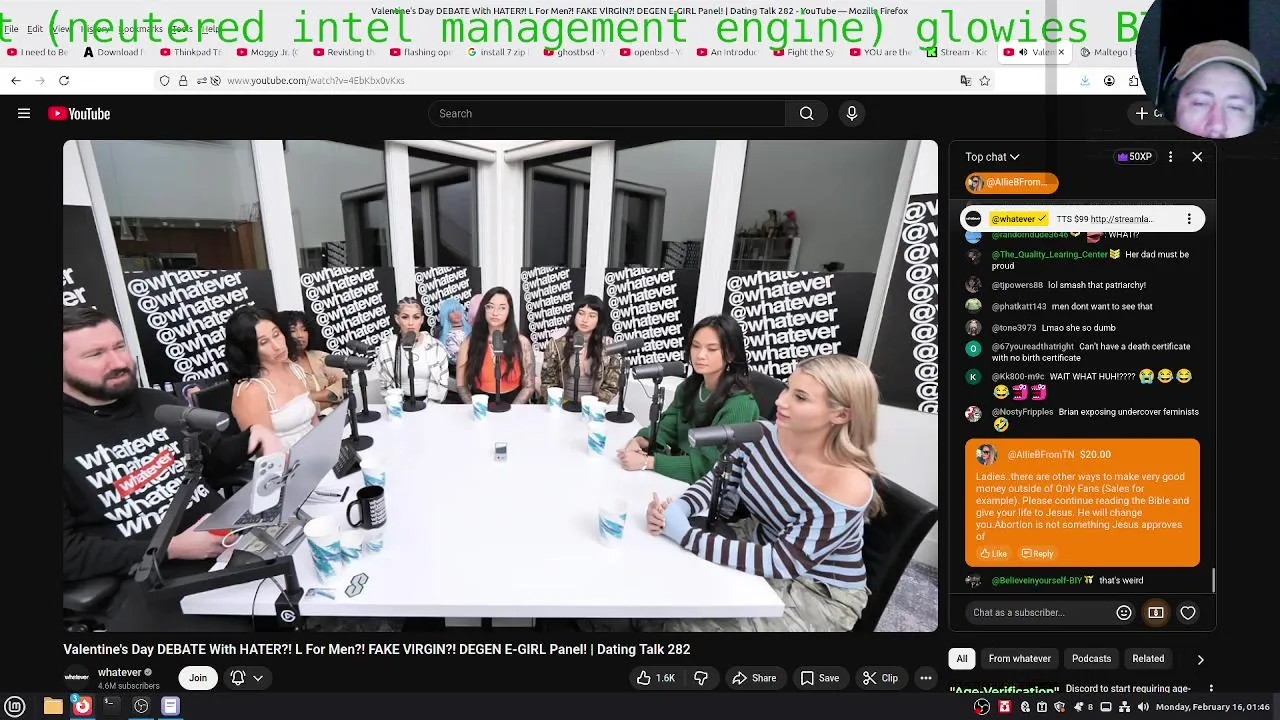Viewport: 1280px width, 720px height.
Task: Open pinned message three-dot options
Action: (1189, 219)
